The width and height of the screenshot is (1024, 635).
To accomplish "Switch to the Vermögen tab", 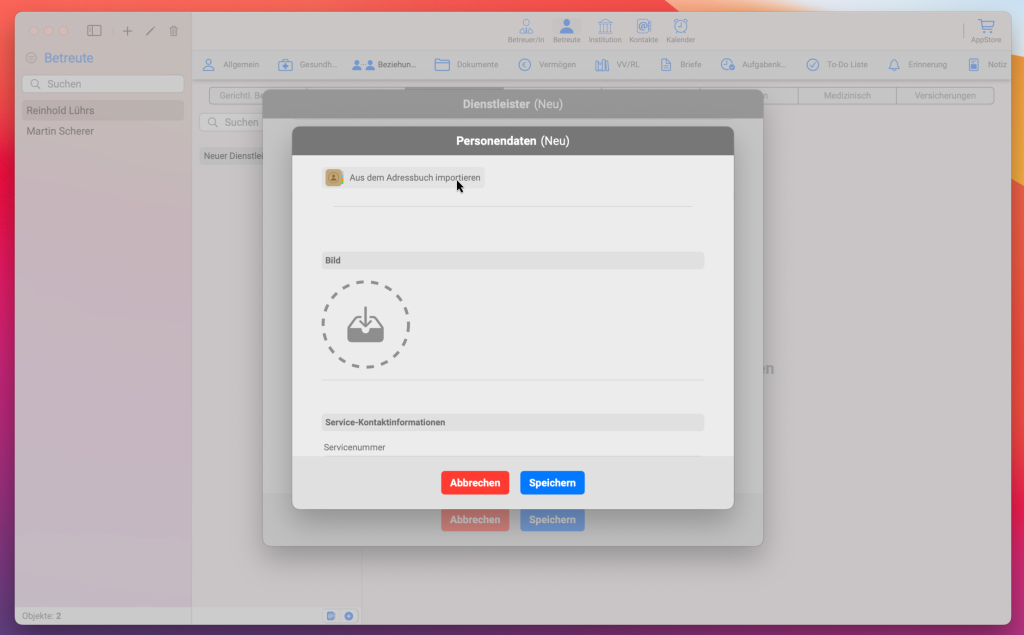I will pyautogui.click(x=547, y=65).
